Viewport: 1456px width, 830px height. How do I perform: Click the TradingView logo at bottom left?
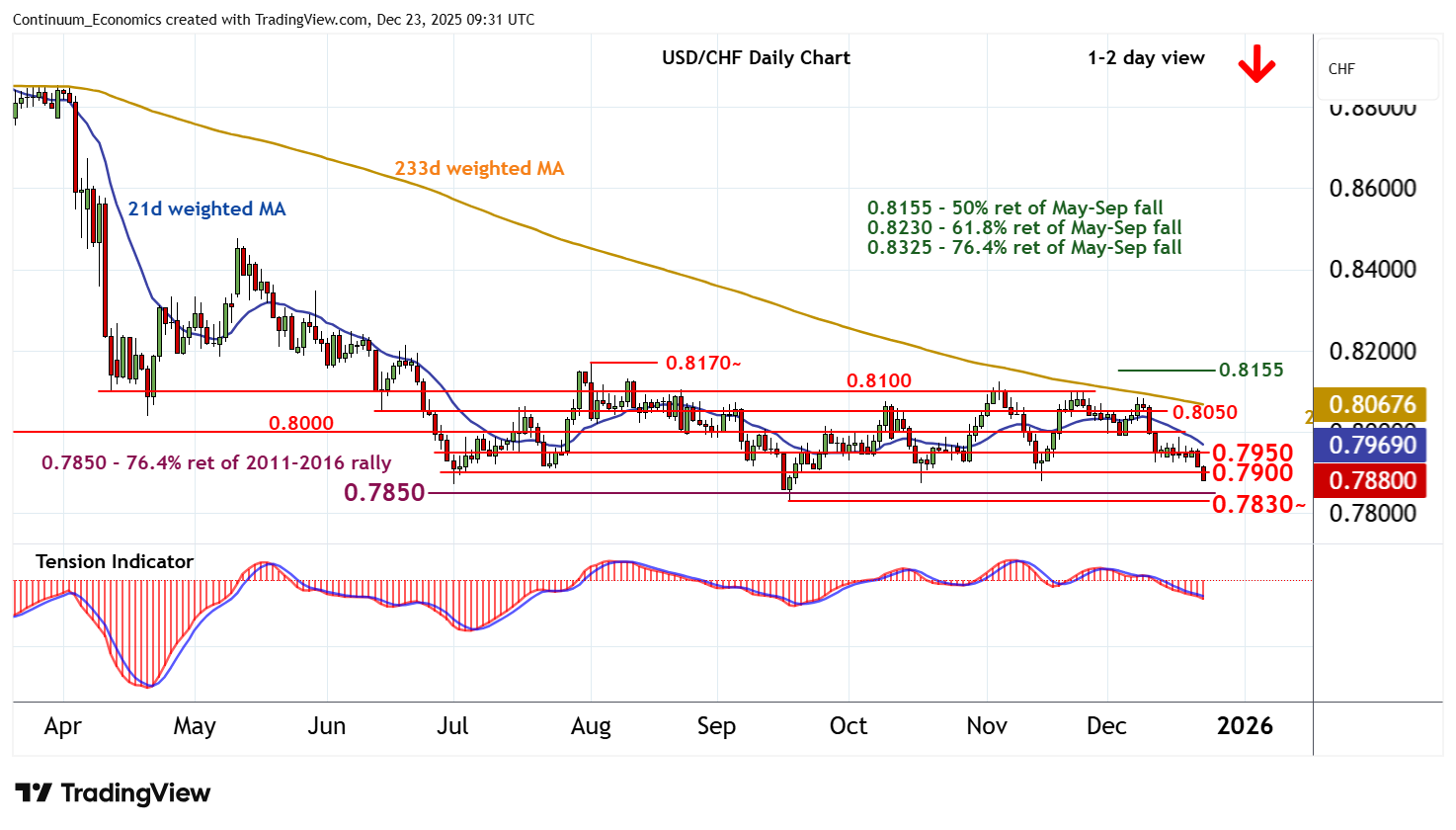click(113, 793)
